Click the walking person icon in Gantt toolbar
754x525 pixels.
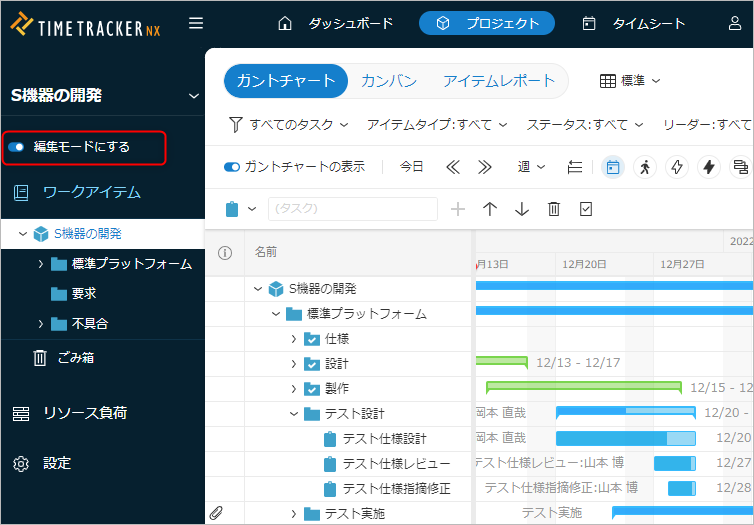click(644, 167)
